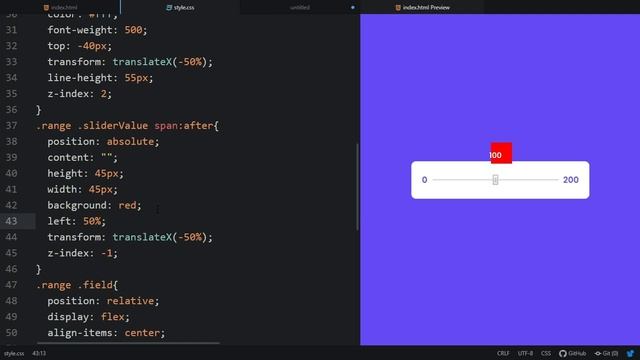Click the 'z-index: 2;' line
Viewport: 640px width, 360px height.
[79, 93]
